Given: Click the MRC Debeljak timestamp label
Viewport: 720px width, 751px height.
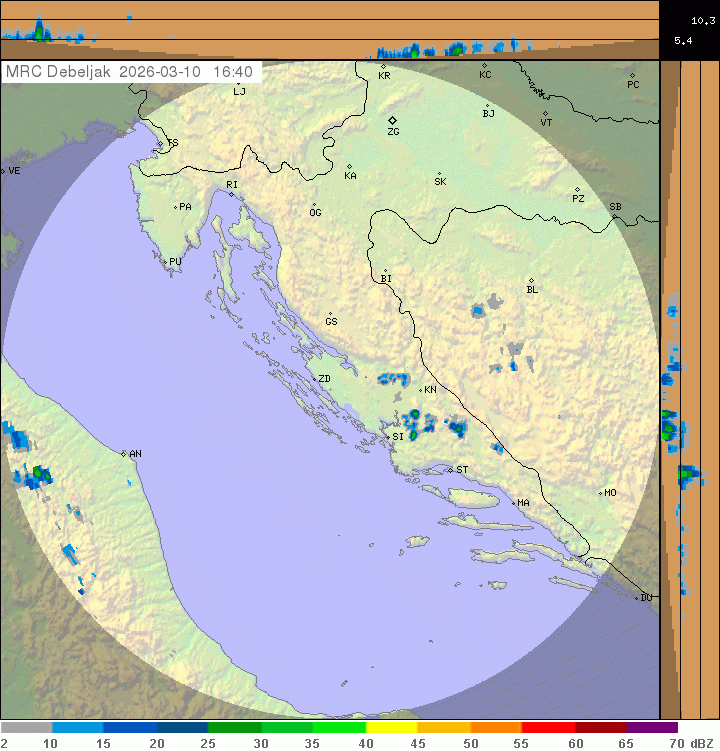Looking at the screenshot, I should [x=130, y=72].
